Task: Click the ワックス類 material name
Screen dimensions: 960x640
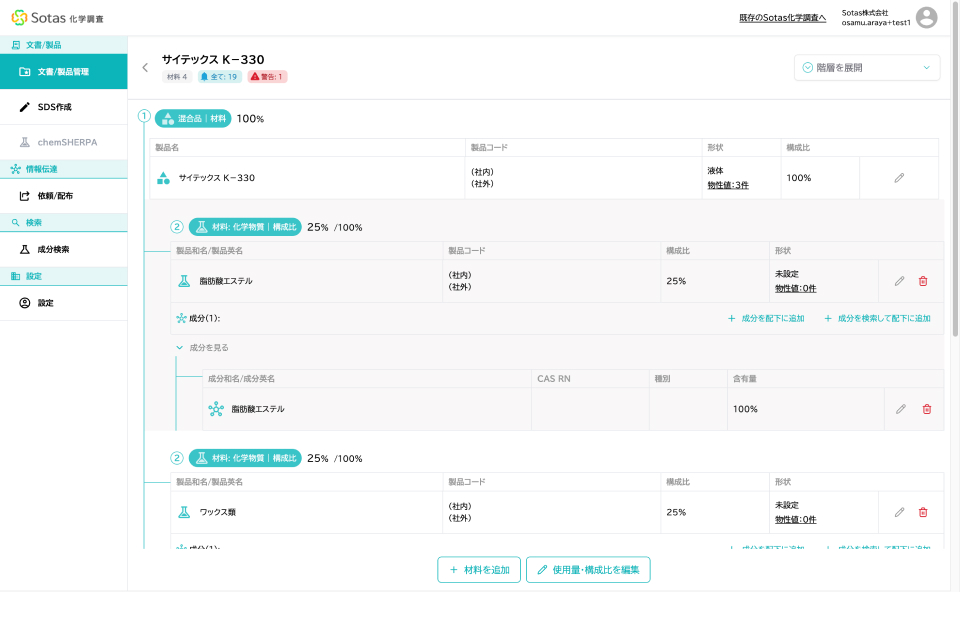Action: point(217,512)
